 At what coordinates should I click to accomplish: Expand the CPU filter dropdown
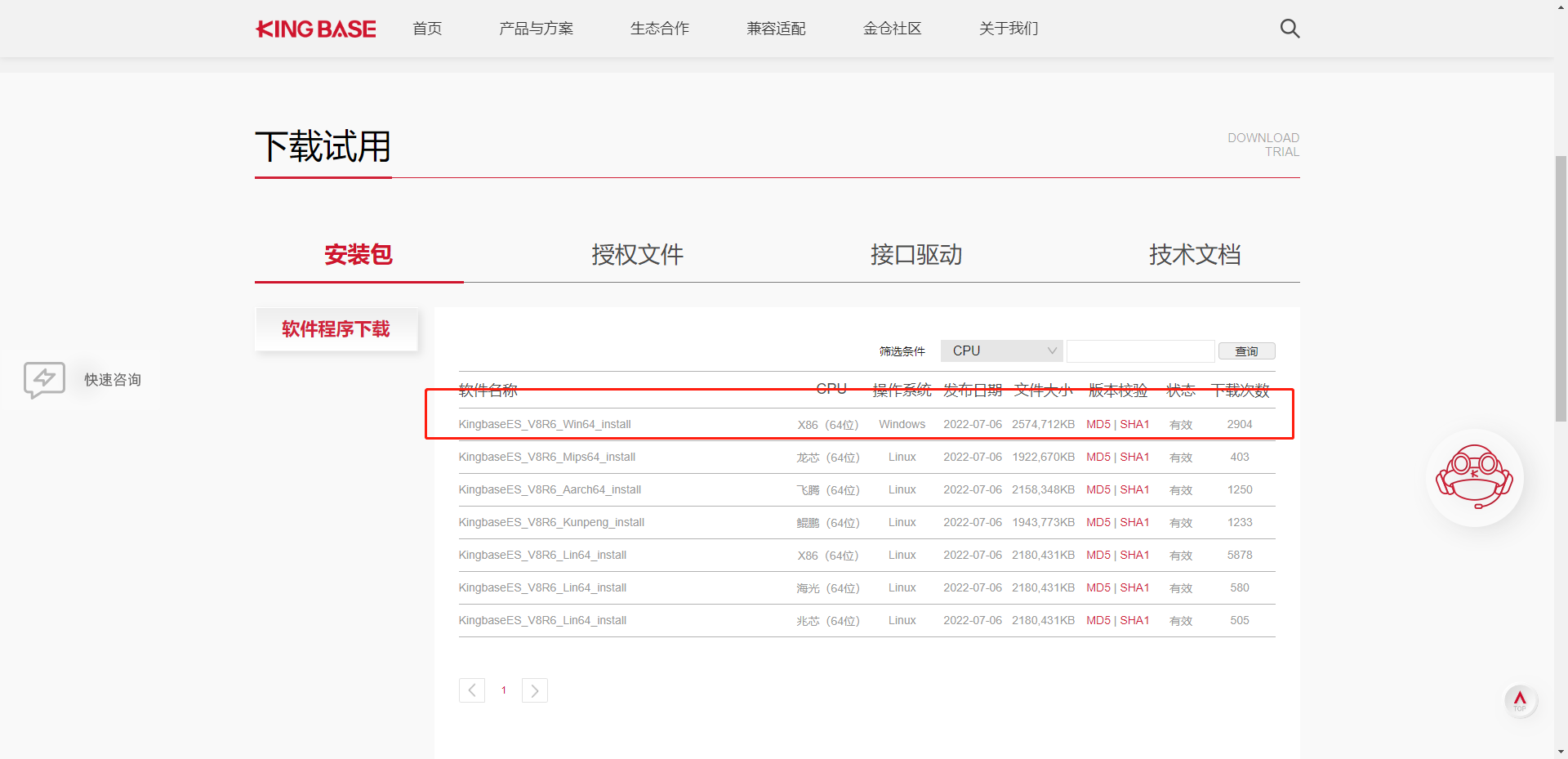point(1002,350)
